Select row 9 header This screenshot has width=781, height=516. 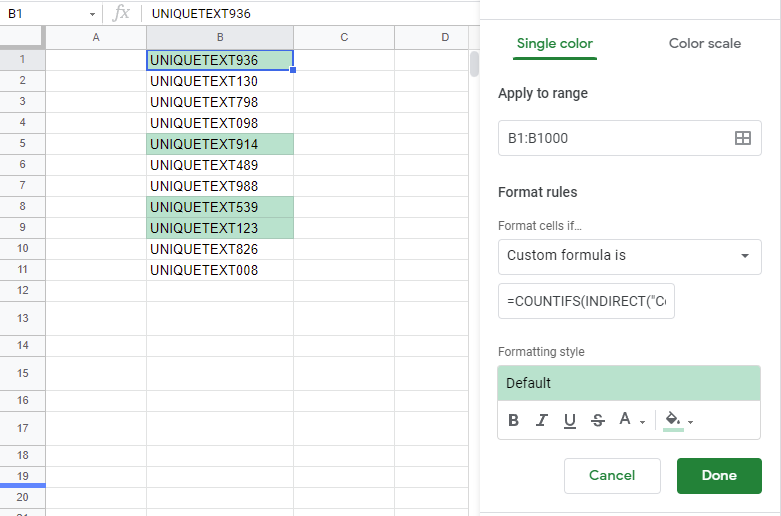[22, 228]
